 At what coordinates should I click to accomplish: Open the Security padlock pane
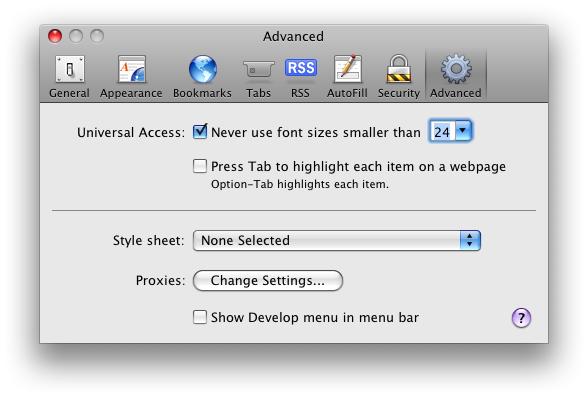399,76
